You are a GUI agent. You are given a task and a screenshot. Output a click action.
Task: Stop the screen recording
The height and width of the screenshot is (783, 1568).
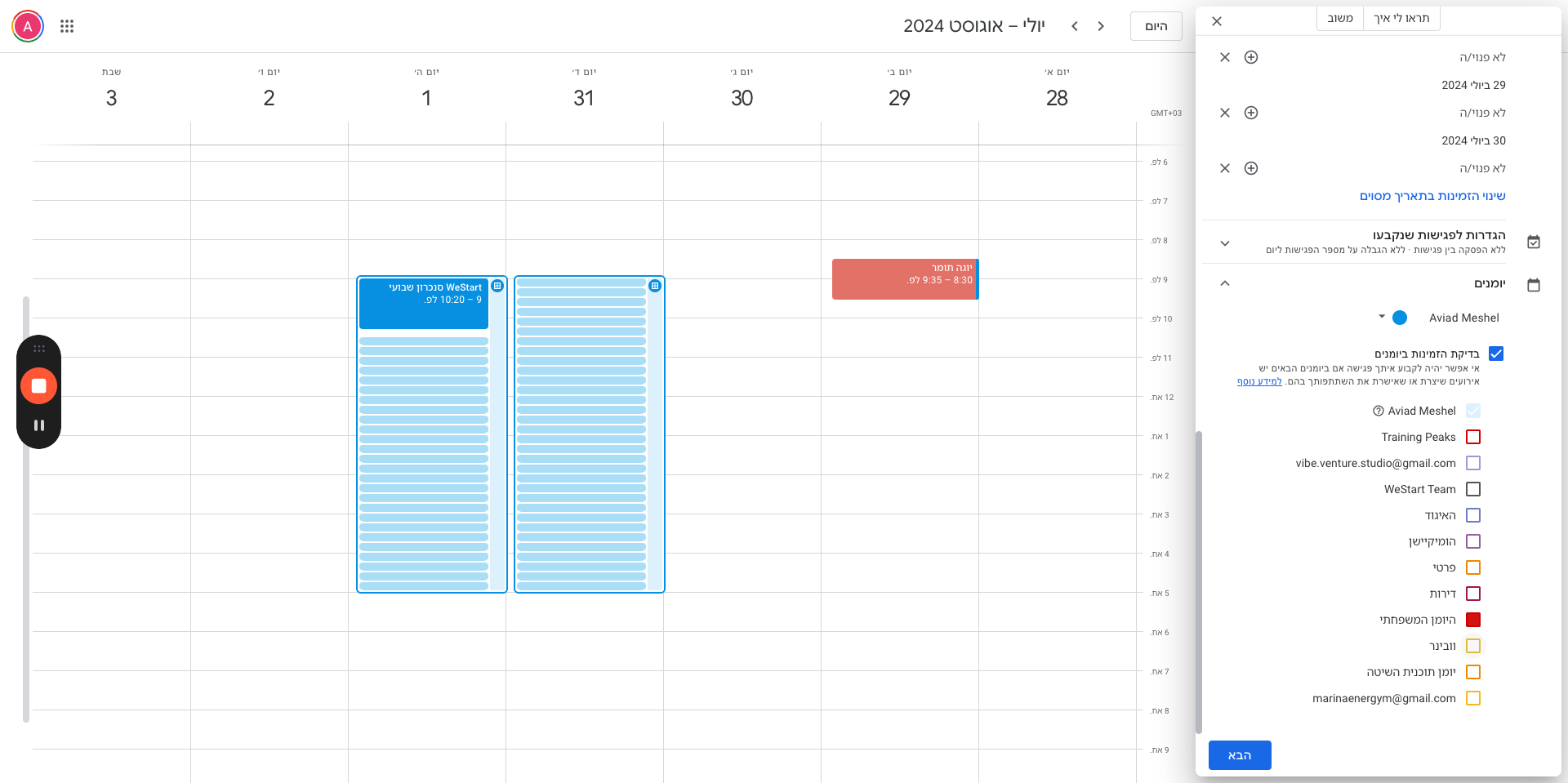[38, 386]
